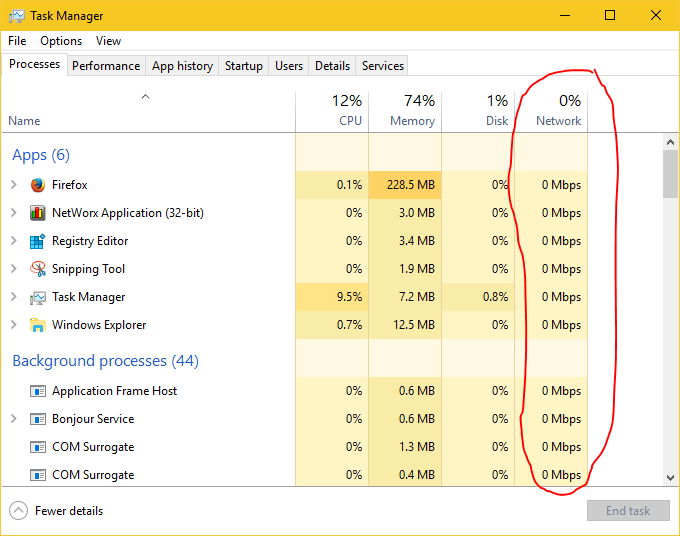Expand the Firefox process group
This screenshot has height=536, width=680.
(x=14, y=185)
